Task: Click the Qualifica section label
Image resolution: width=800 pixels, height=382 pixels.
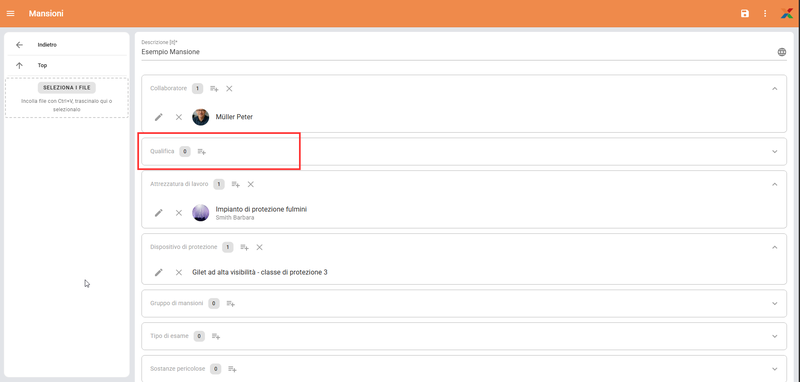Action: coord(162,151)
